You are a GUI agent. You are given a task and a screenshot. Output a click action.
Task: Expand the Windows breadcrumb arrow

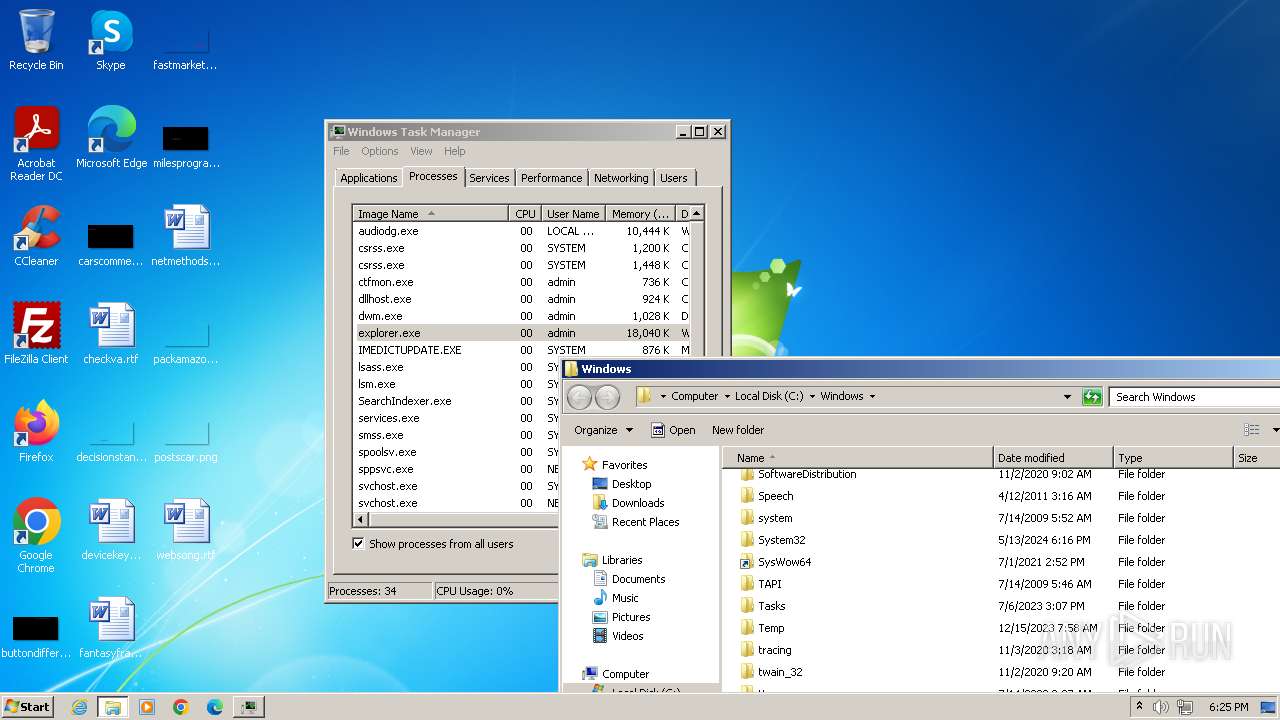872,397
